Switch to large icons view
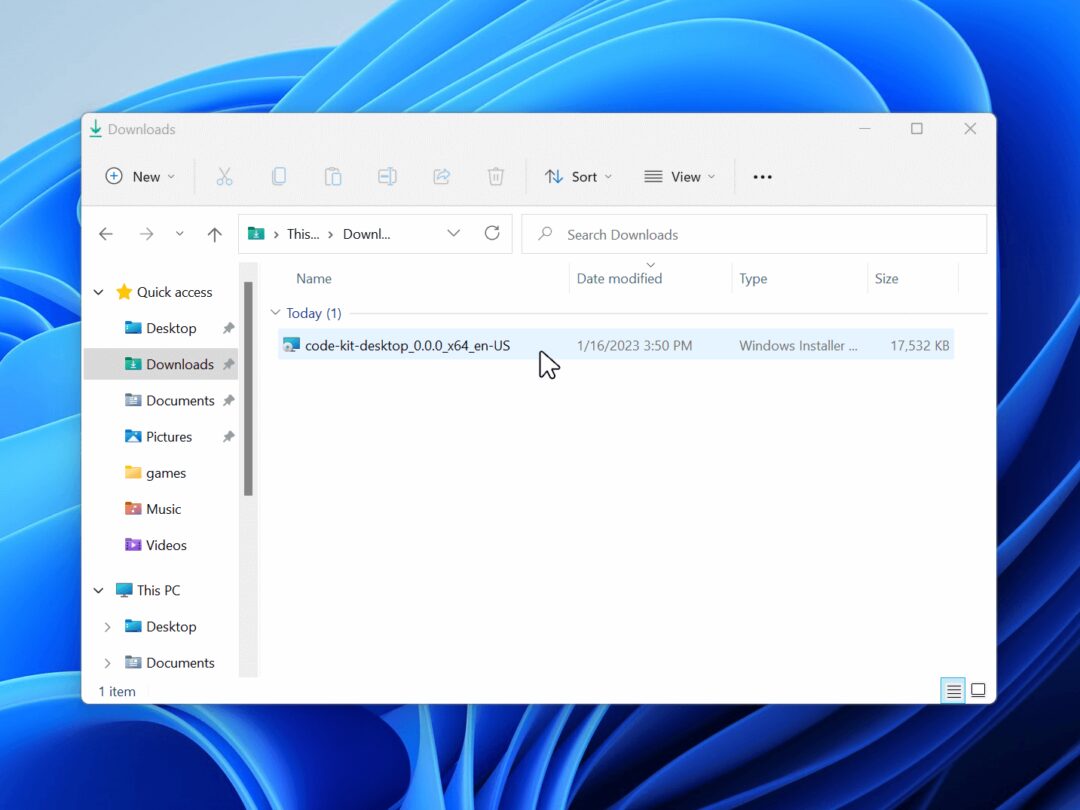The width and height of the screenshot is (1080, 810). click(x=978, y=690)
